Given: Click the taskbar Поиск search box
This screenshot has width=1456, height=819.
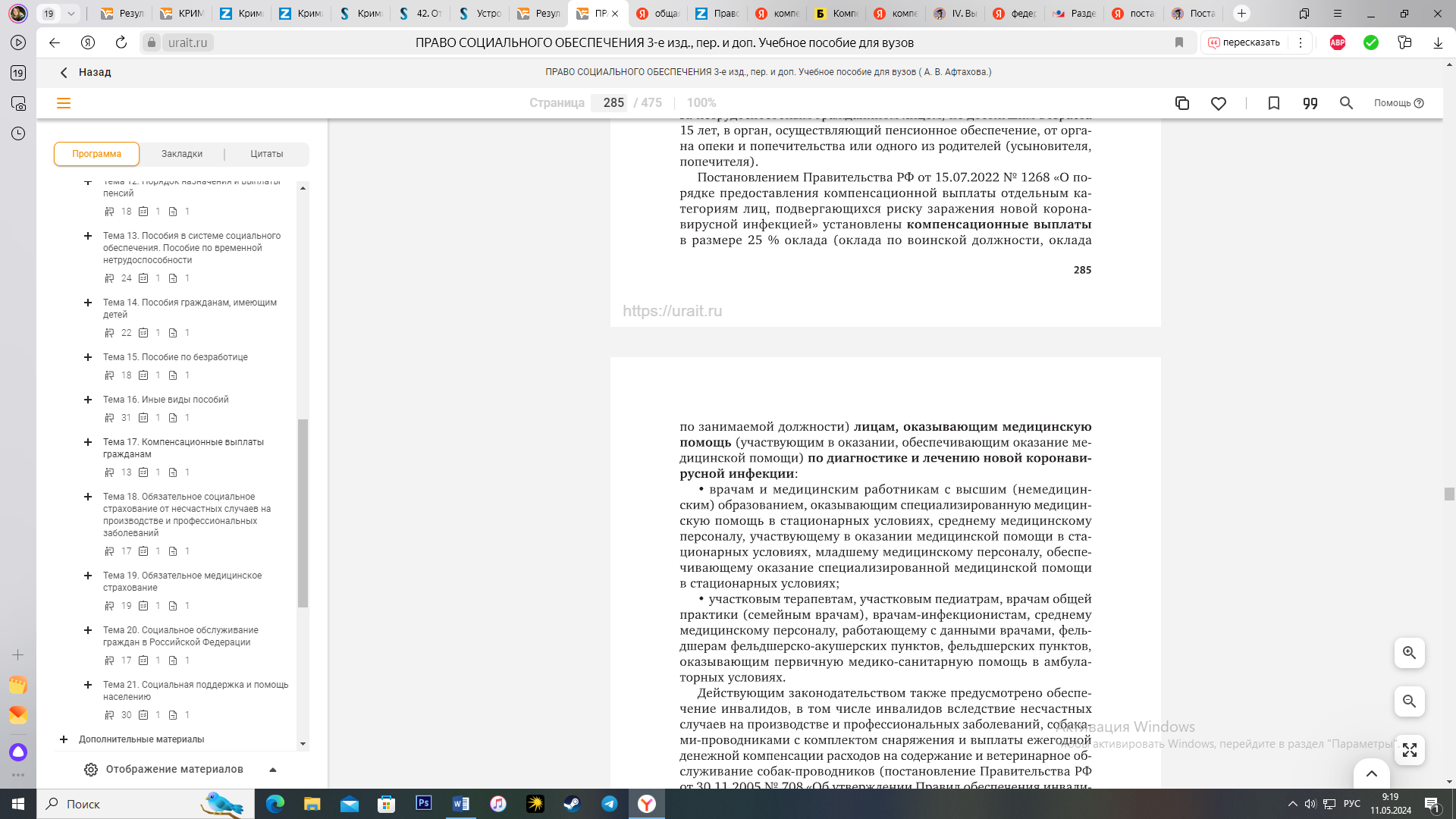Looking at the screenshot, I should coord(144,804).
